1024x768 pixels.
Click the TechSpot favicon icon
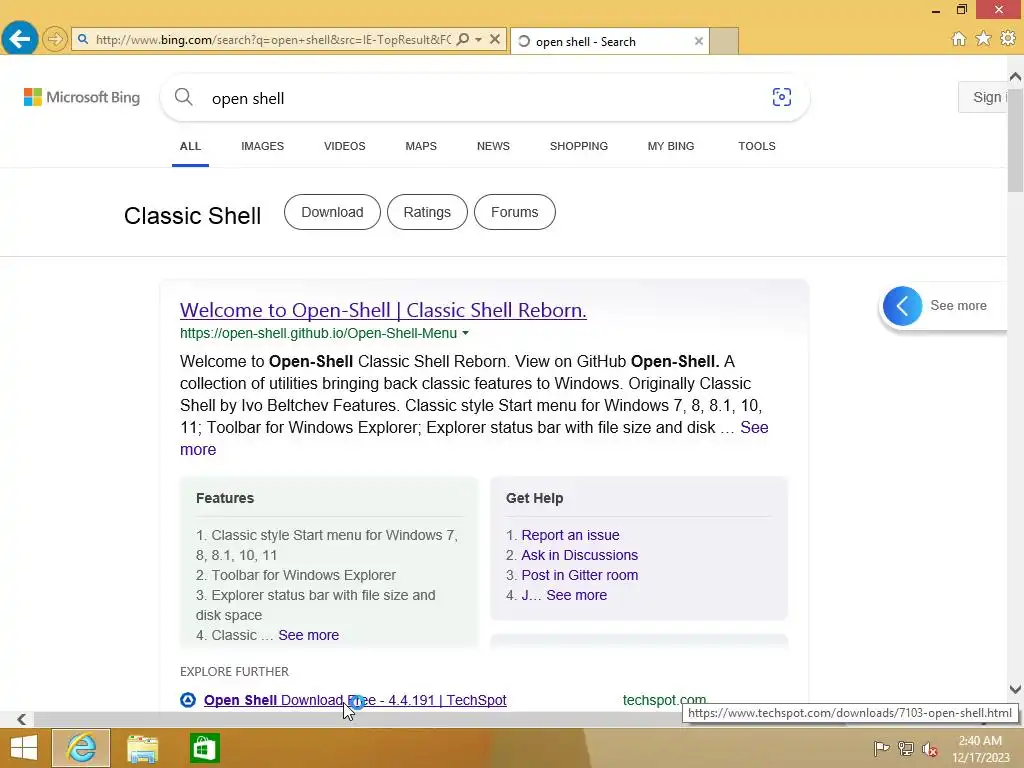[188, 700]
